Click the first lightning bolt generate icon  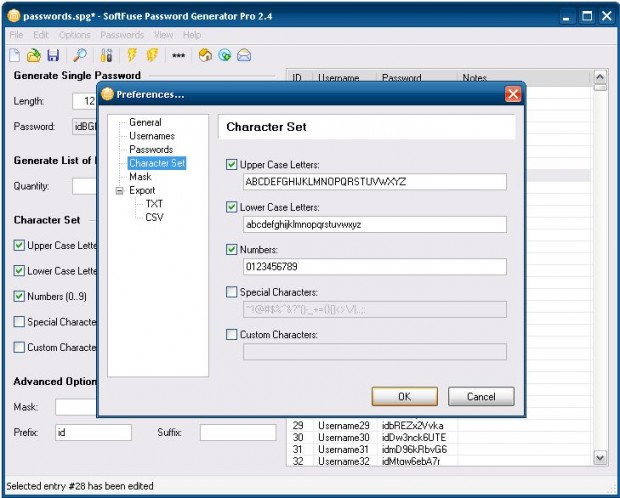(132, 55)
